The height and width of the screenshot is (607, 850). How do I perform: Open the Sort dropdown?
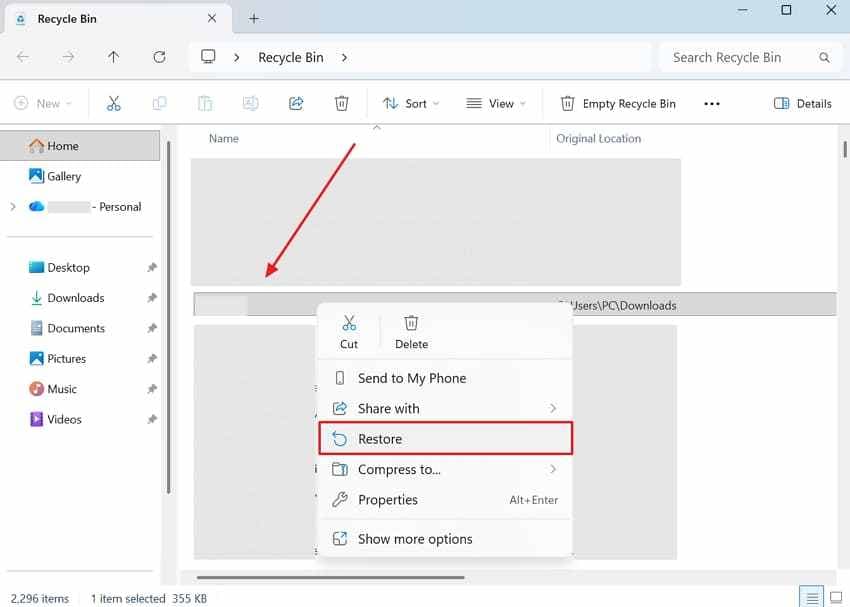411,104
